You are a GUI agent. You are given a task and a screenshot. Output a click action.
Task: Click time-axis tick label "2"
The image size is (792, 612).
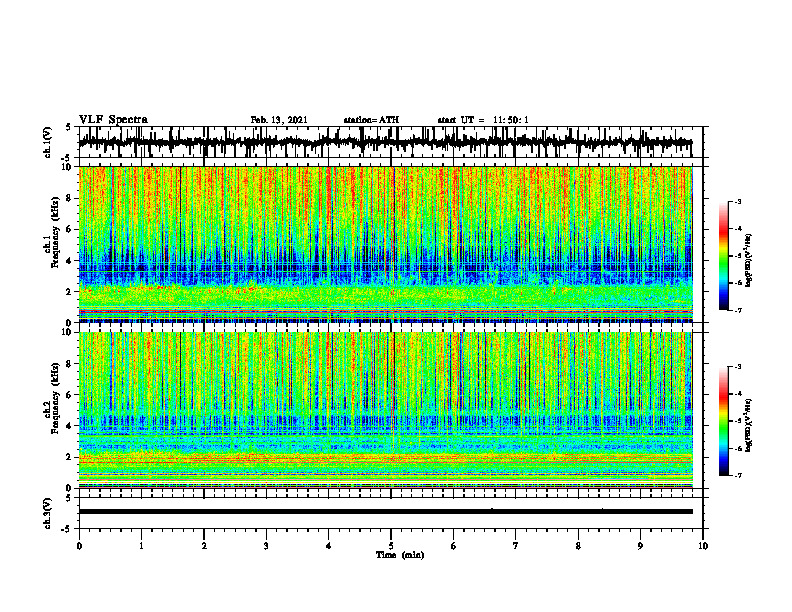[204, 546]
